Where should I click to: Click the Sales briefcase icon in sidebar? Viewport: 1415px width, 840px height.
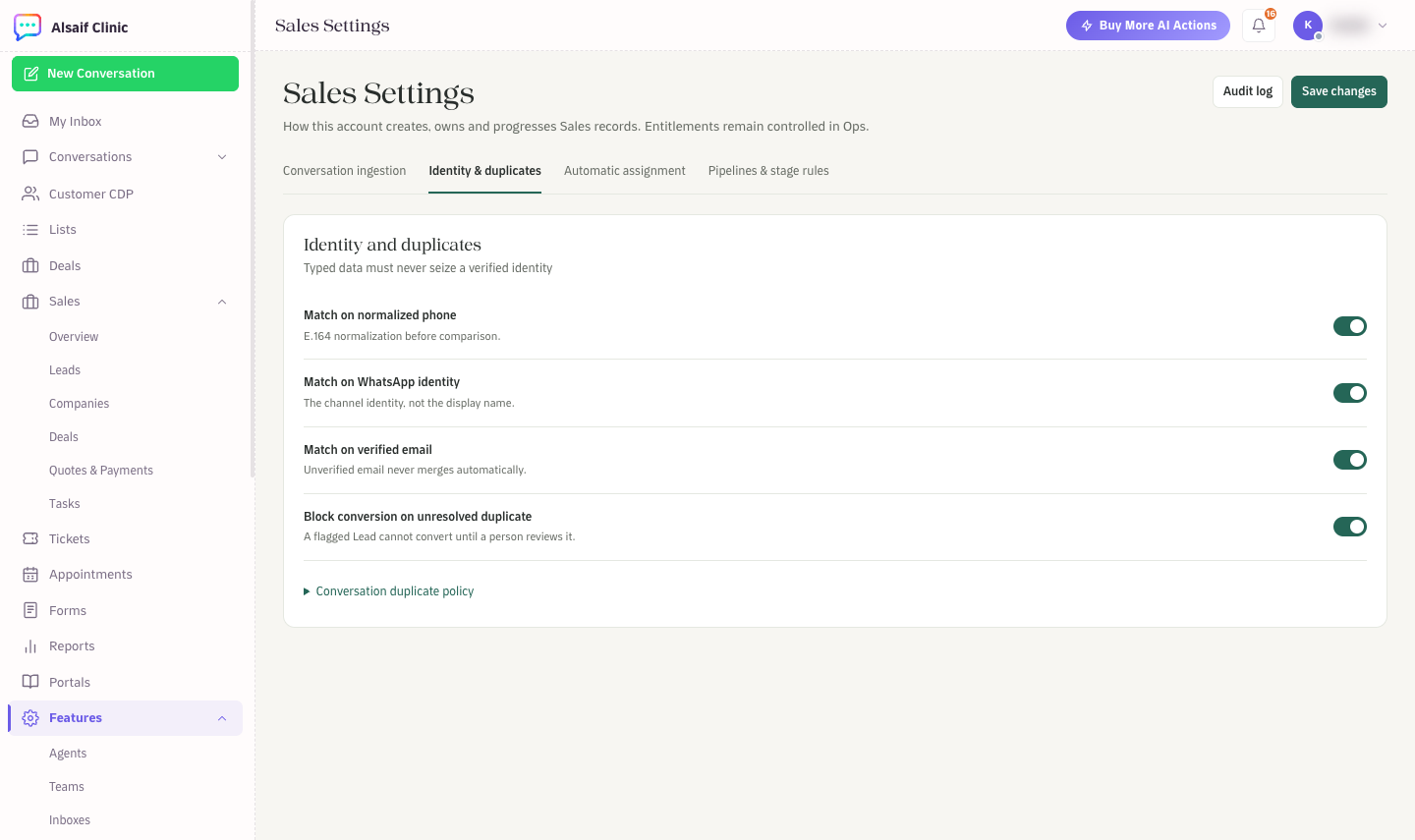[x=30, y=302]
